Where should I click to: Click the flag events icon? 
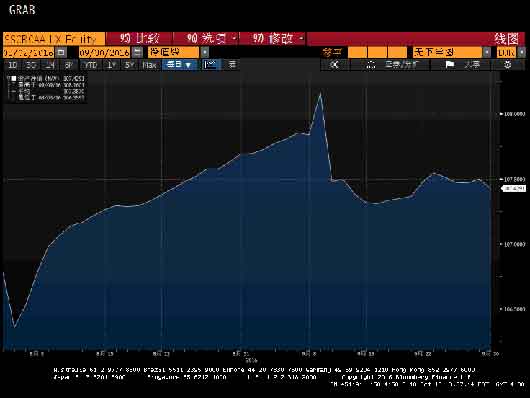pyautogui.click(x=449, y=64)
